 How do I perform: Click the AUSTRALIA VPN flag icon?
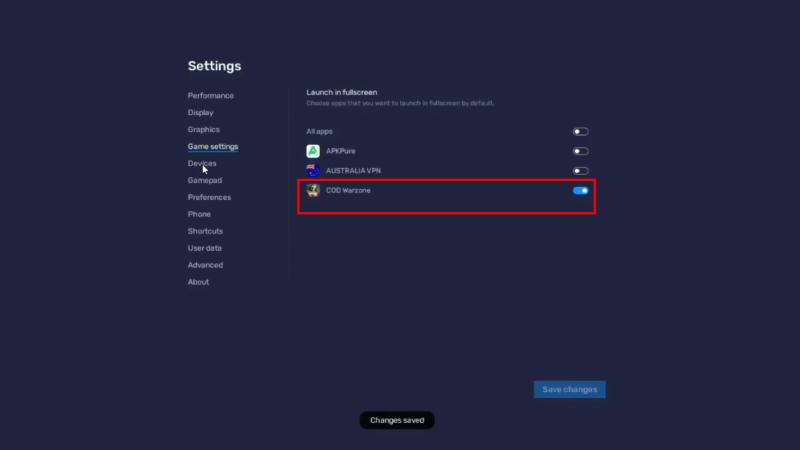coord(313,170)
